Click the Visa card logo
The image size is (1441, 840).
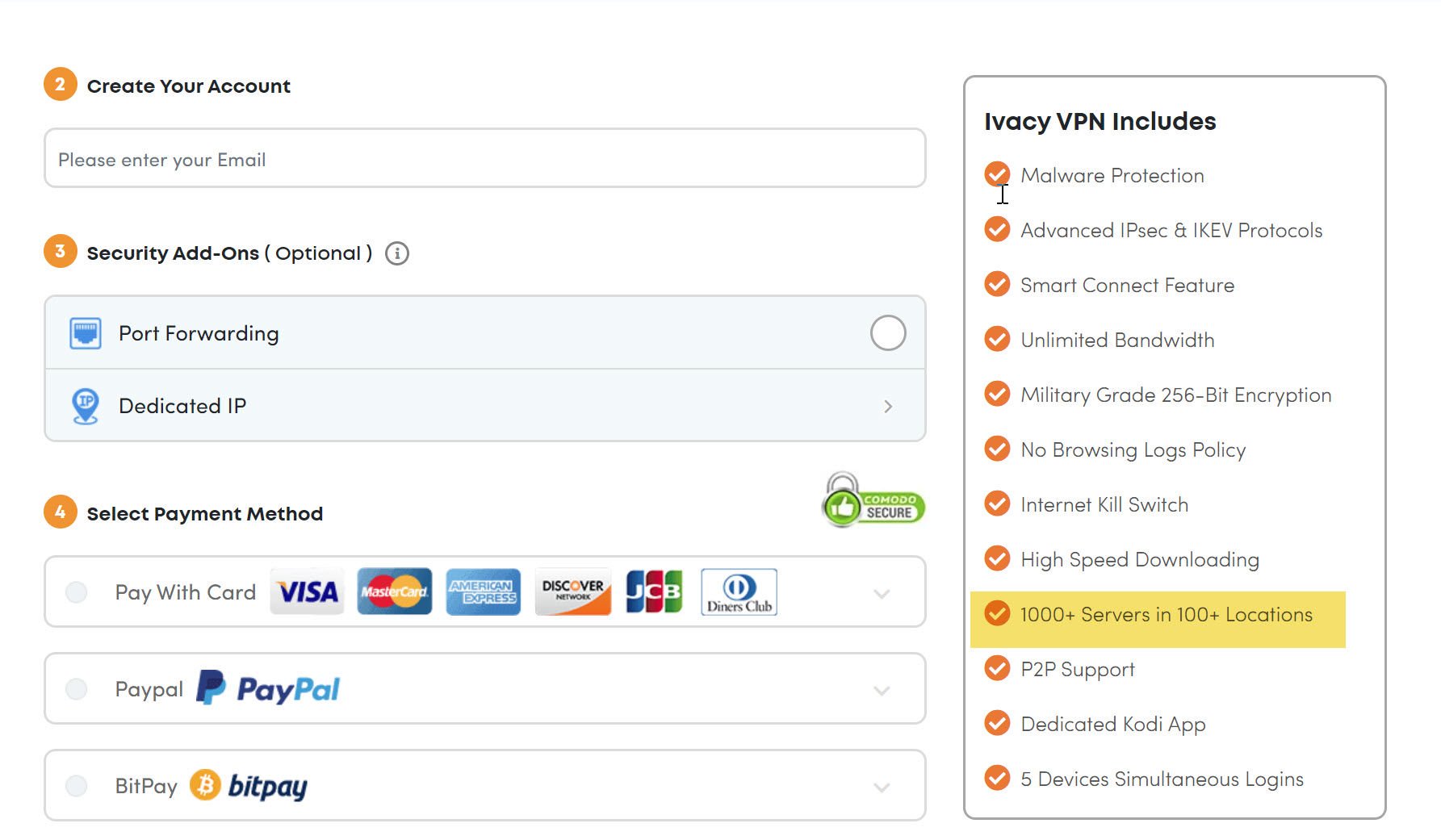pos(308,592)
